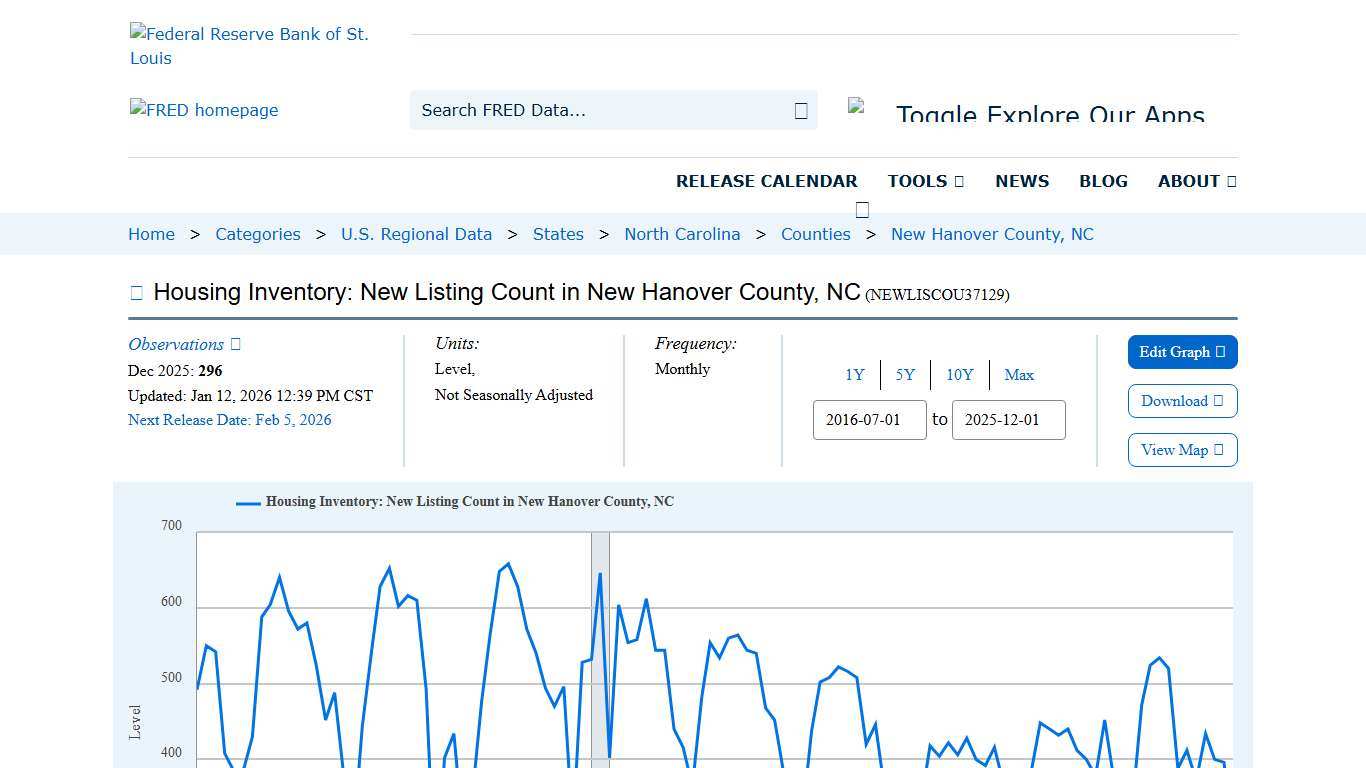Open FRED homepage via its logo
Screen dimensions: 1366x768
click(x=203, y=110)
